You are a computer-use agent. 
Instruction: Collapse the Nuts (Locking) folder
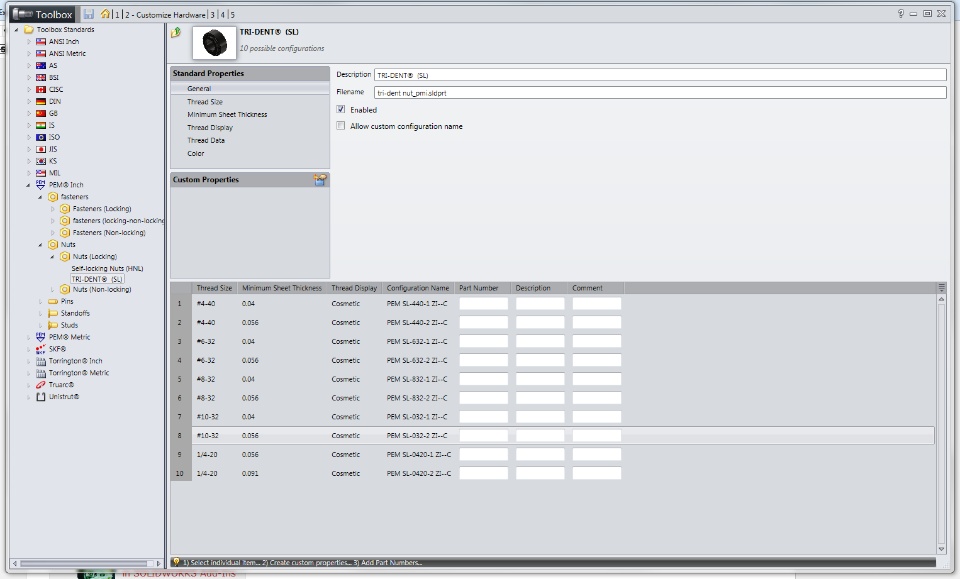pyautogui.click(x=53, y=257)
